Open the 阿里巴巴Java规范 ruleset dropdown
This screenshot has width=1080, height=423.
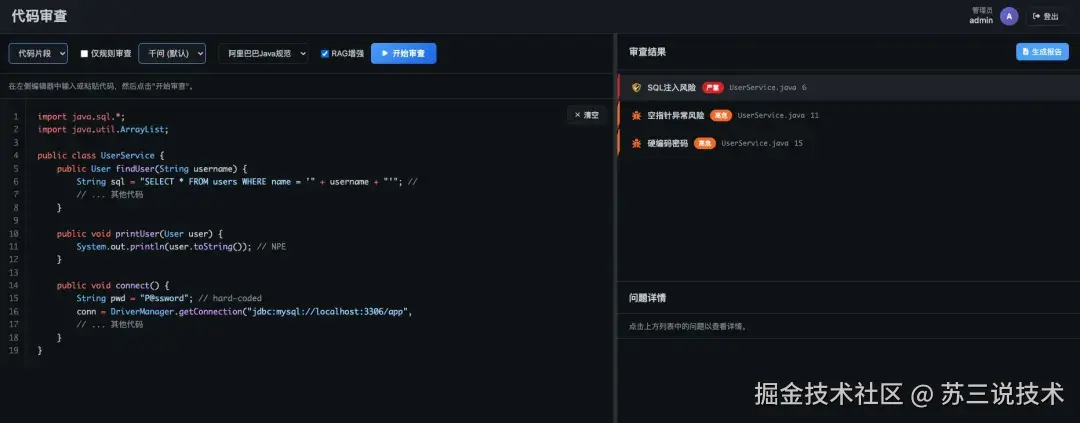(263, 53)
